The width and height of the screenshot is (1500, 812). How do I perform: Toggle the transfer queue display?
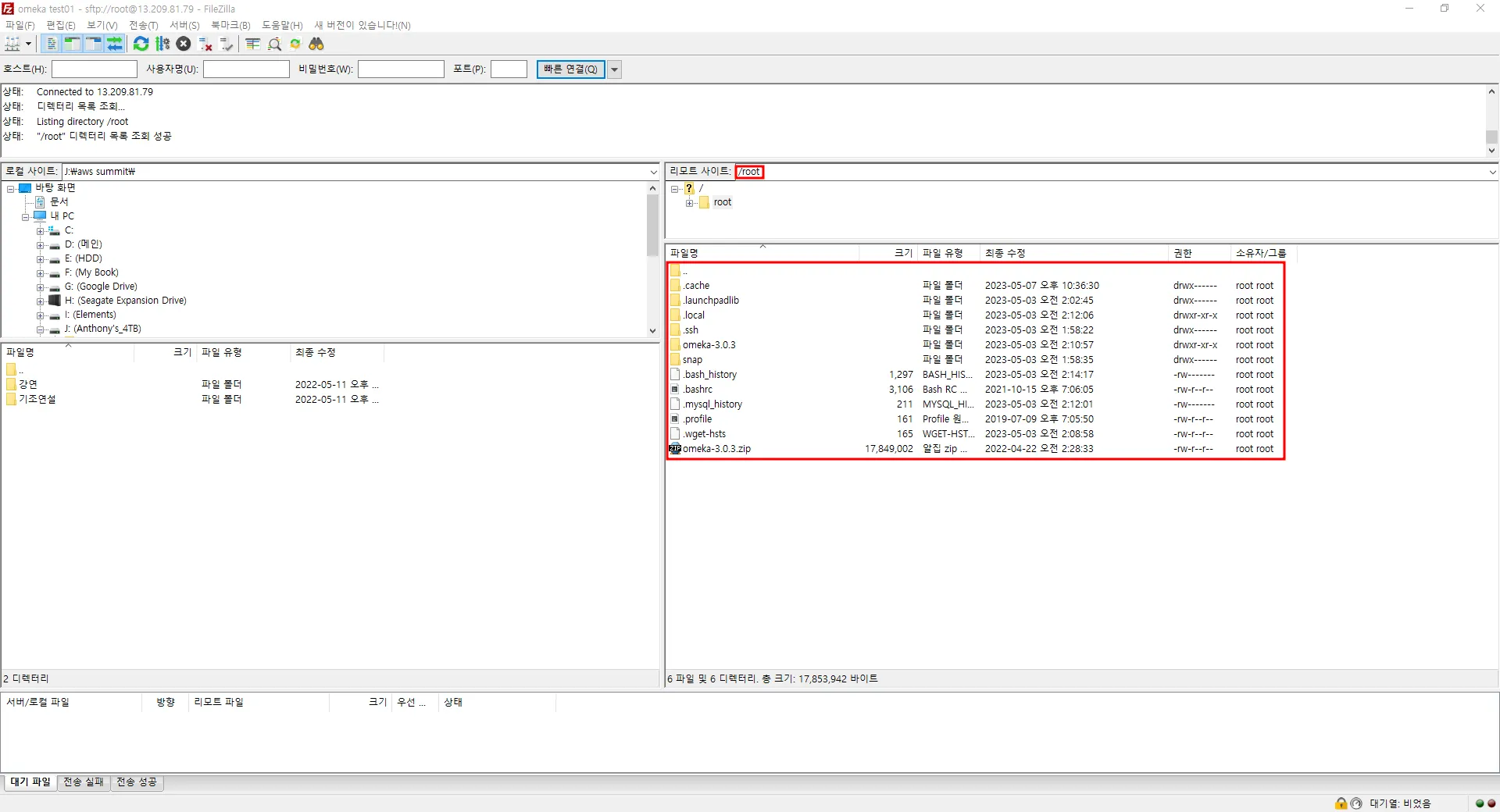(x=115, y=44)
